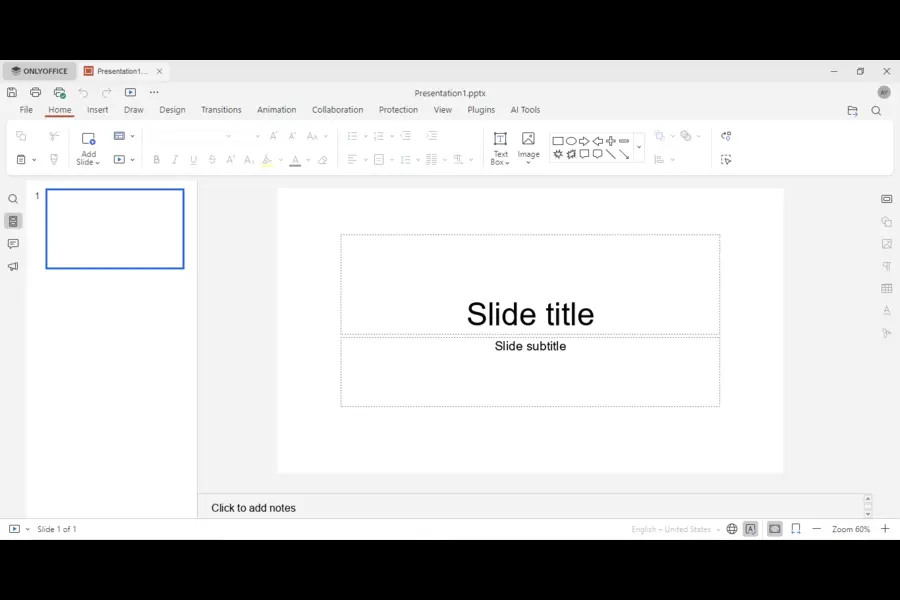Image resolution: width=900 pixels, height=600 pixels.
Task: Toggle Subscript formatting
Action: pos(249,160)
